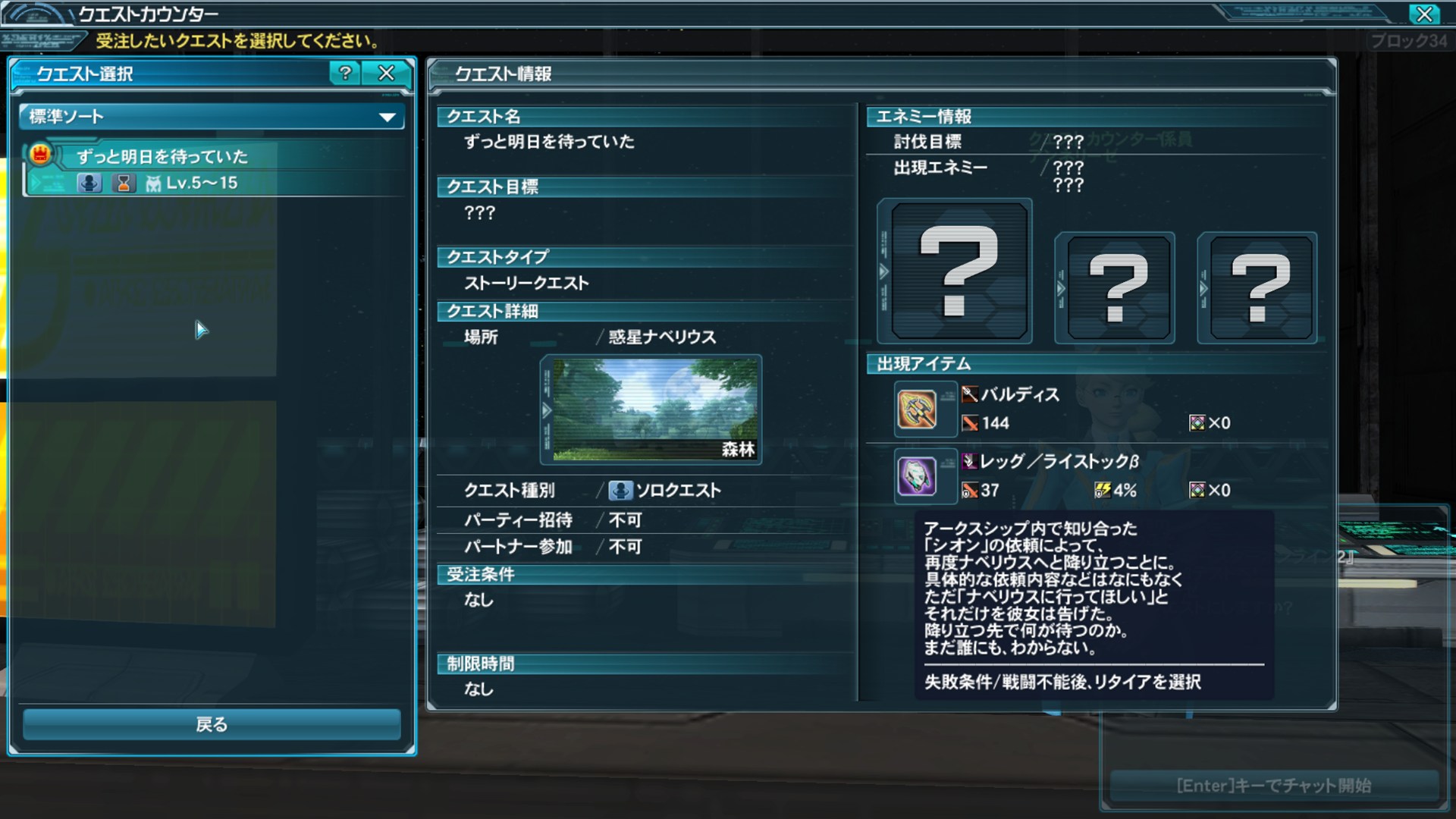Click the 戻る button
1456x819 pixels.
[212, 724]
